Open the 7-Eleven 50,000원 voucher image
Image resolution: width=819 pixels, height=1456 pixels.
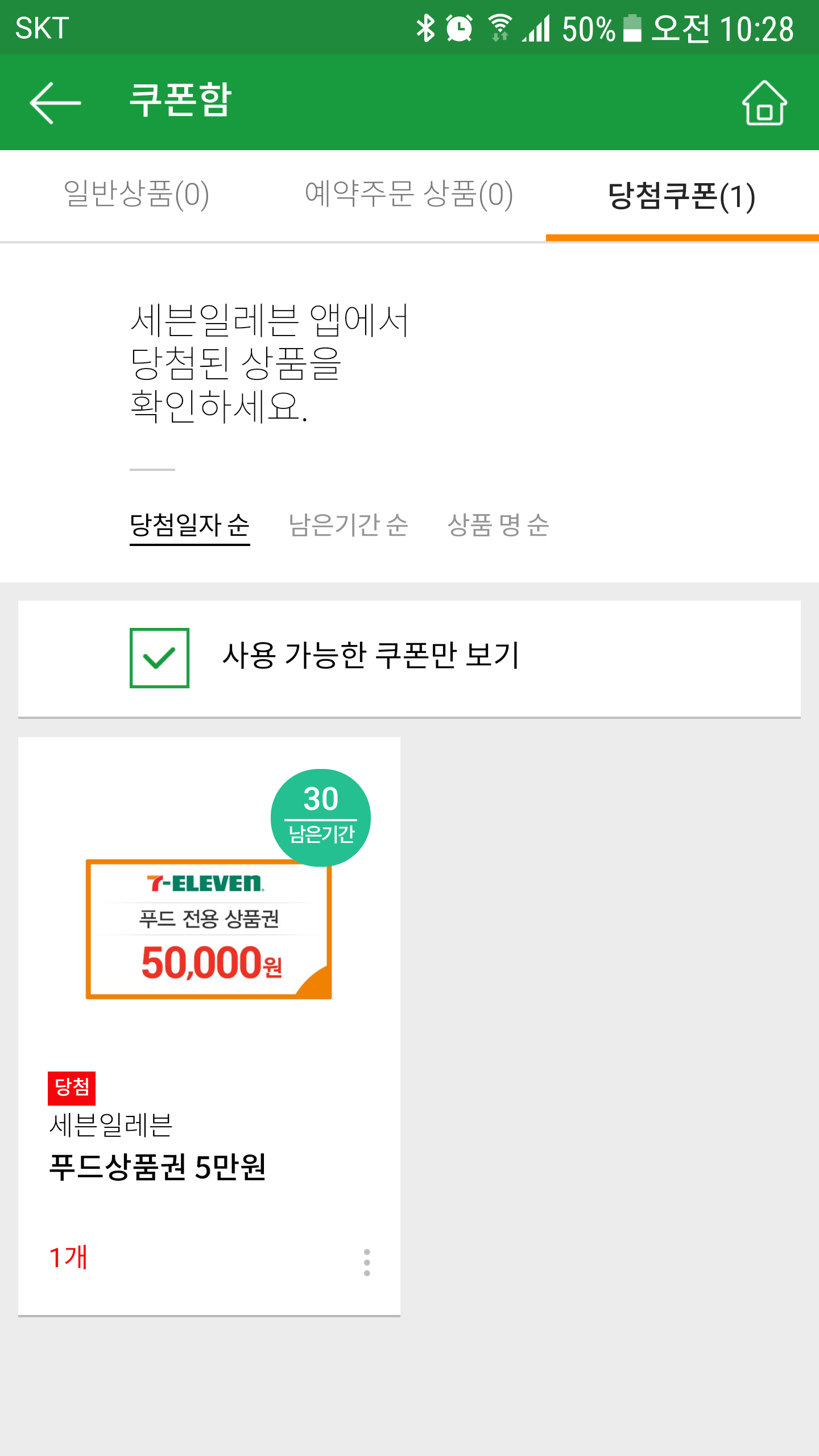(209, 929)
